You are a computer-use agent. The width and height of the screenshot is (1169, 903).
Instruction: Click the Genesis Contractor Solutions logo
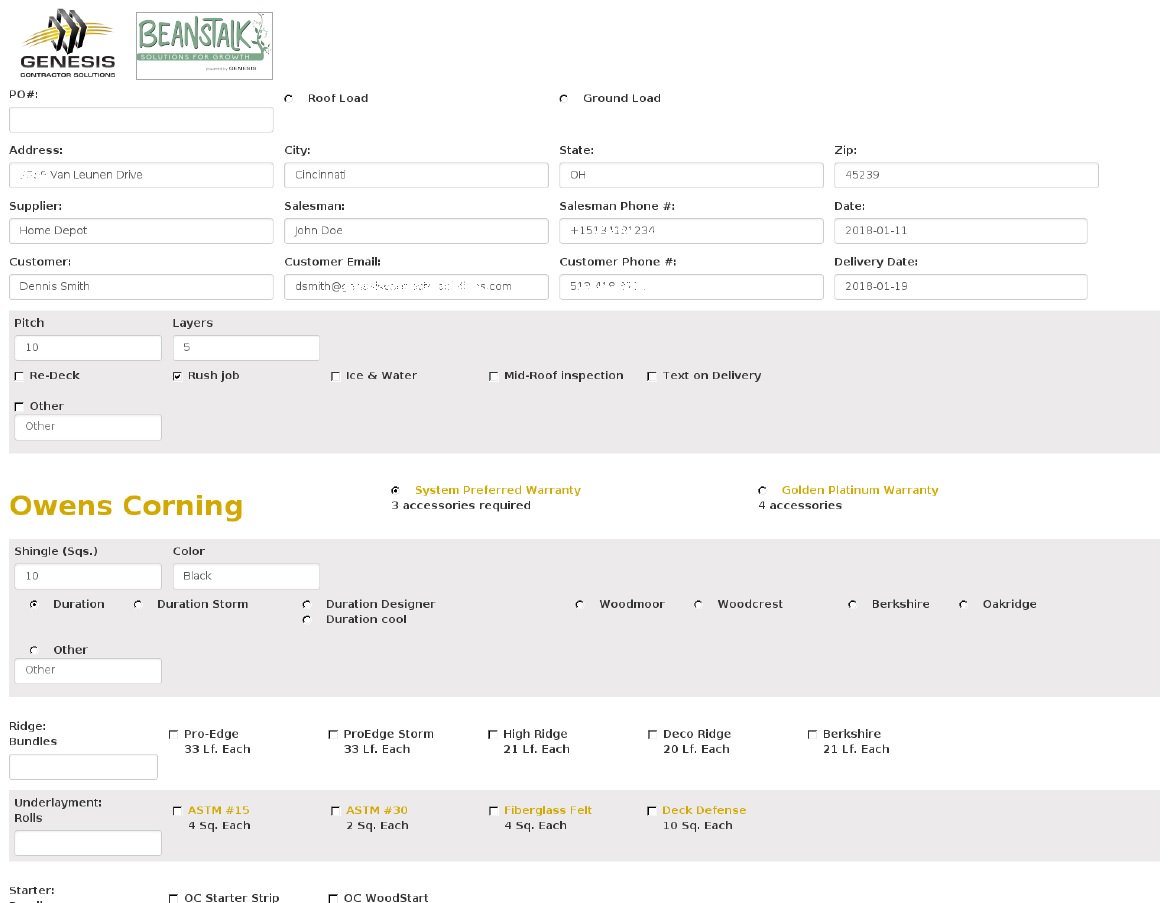(x=66, y=44)
